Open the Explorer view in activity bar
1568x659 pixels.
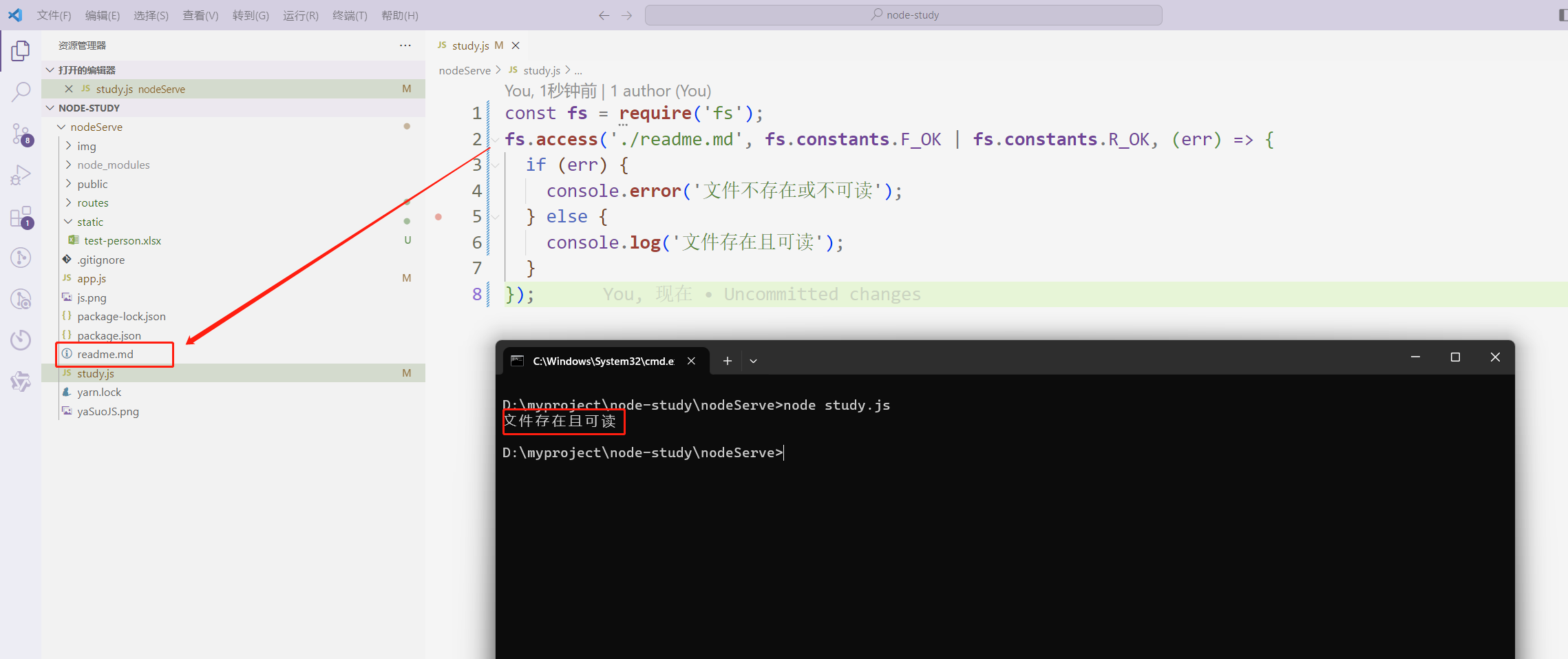(x=21, y=51)
